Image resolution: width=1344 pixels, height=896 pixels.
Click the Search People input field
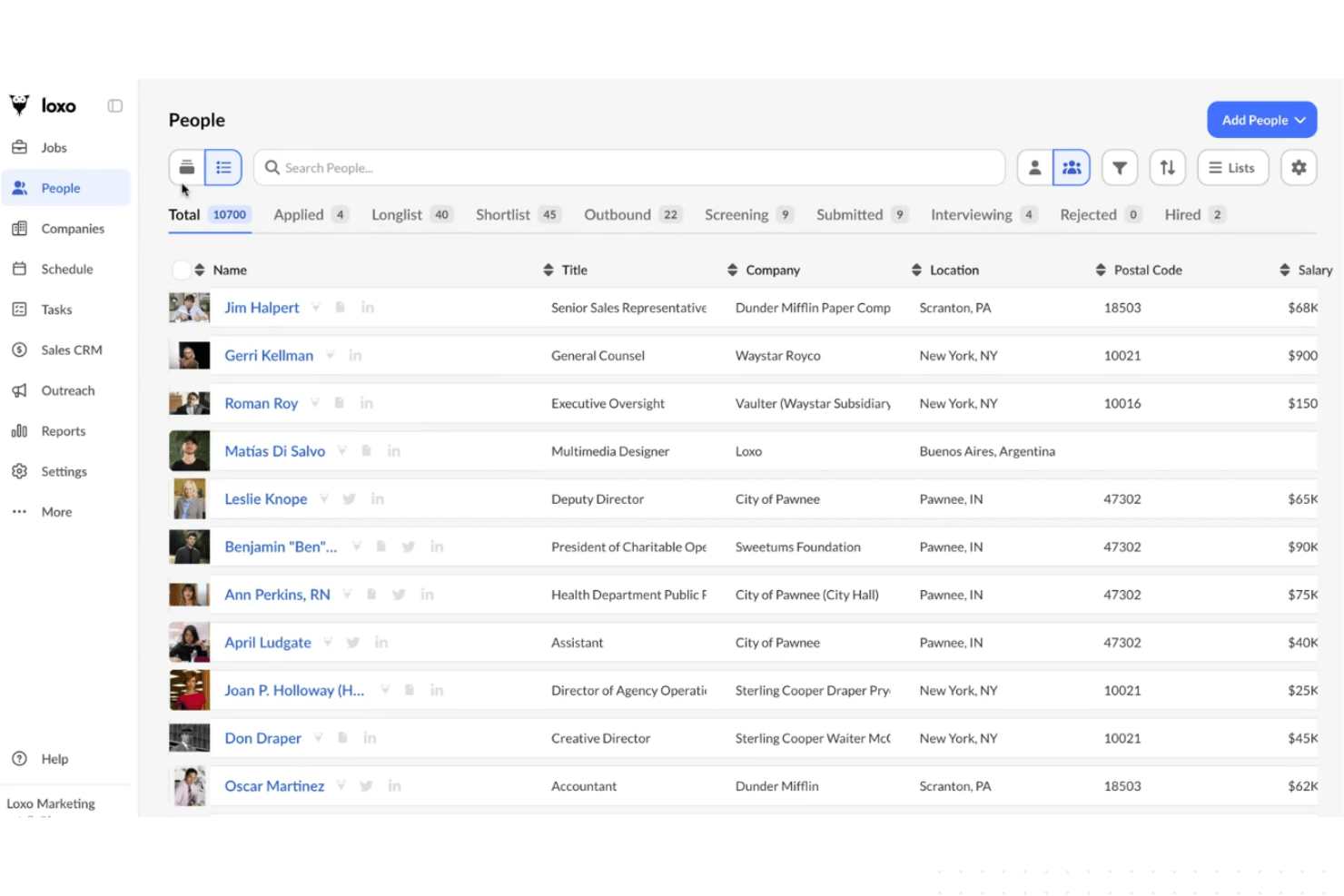(629, 168)
